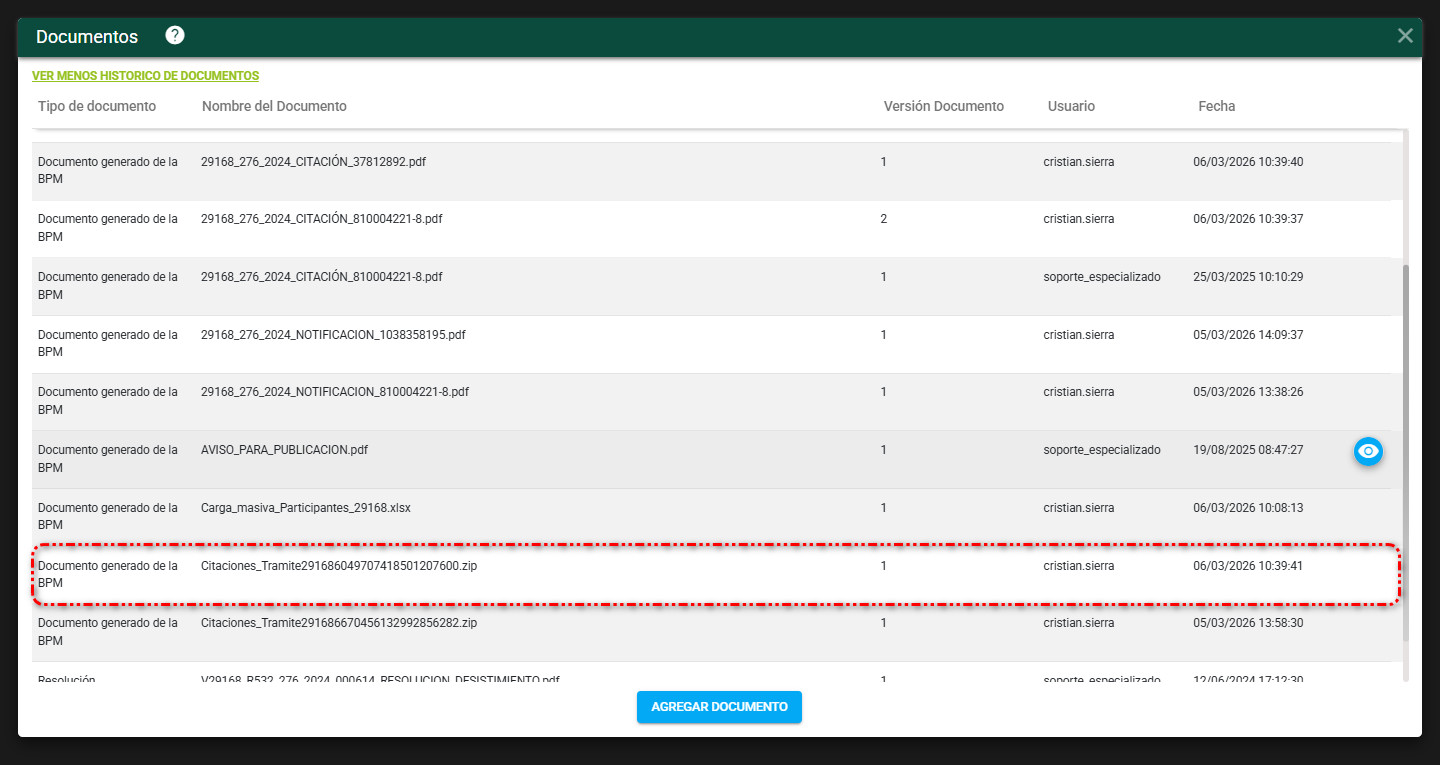
Task: Click the 'Usuario' column header
Action: [1071, 106]
